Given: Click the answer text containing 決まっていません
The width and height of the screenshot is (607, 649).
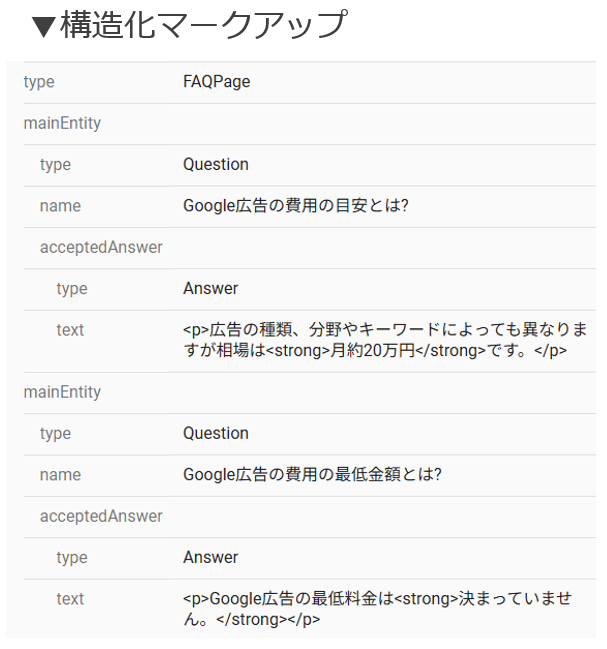Looking at the screenshot, I should coord(378,608).
